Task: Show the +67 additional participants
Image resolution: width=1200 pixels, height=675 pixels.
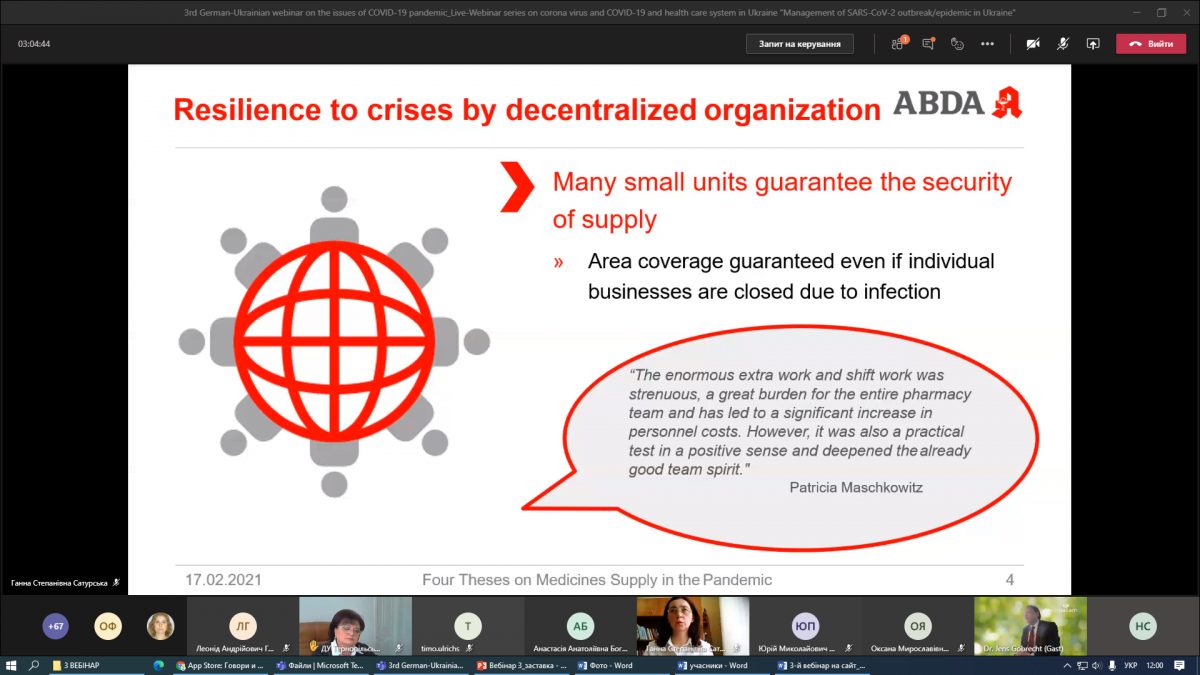Action: click(56, 627)
